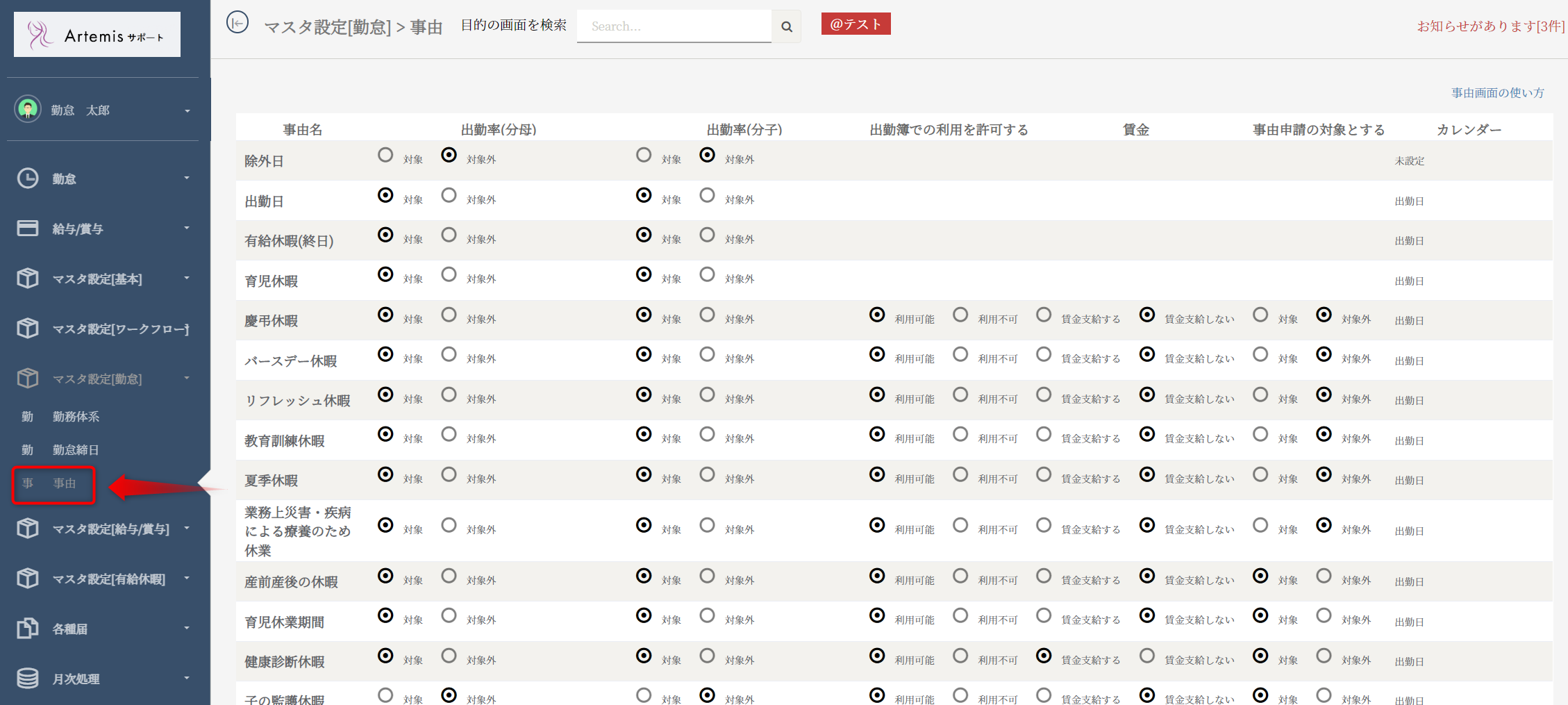Open the 事由画面の使い方 help link
The height and width of the screenshot is (705, 1568).
click(1497, 92)
